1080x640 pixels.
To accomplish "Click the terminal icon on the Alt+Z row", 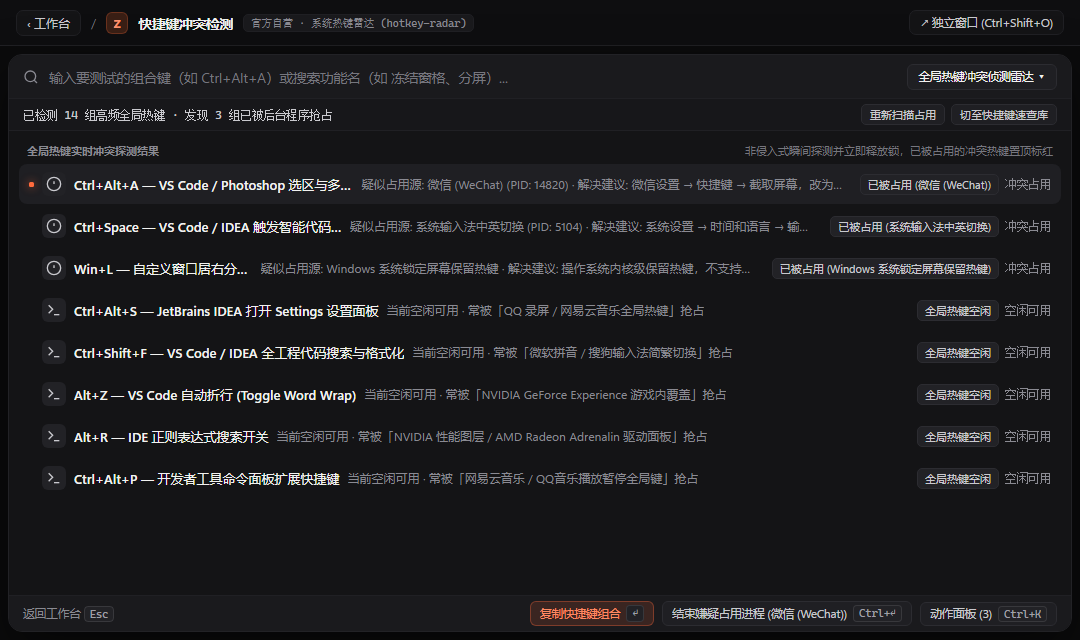I will (x=54, y=394).
